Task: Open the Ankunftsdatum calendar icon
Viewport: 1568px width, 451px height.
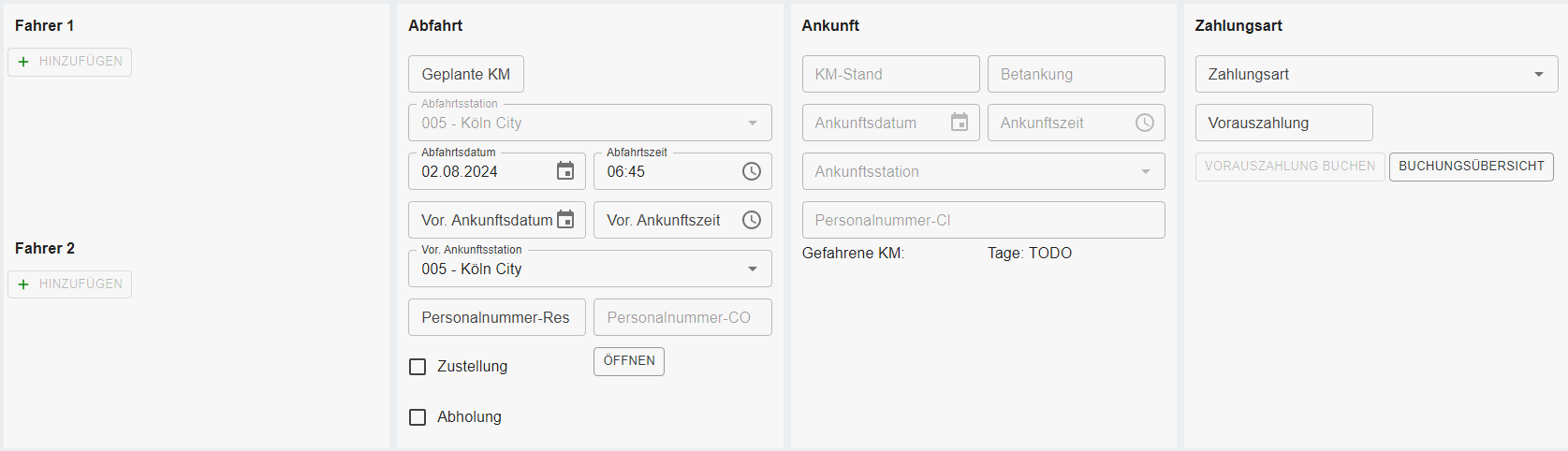Action: coord(960,123)
